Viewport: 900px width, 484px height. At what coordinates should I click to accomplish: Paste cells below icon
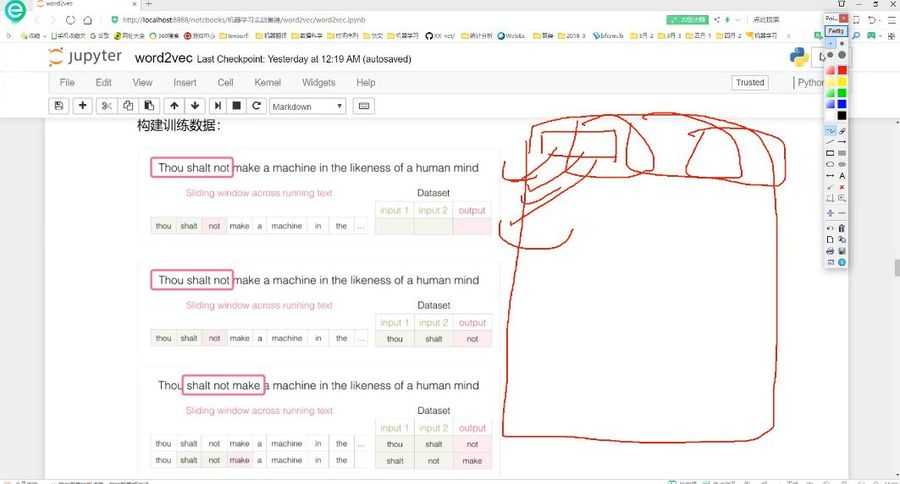(149, 106)
